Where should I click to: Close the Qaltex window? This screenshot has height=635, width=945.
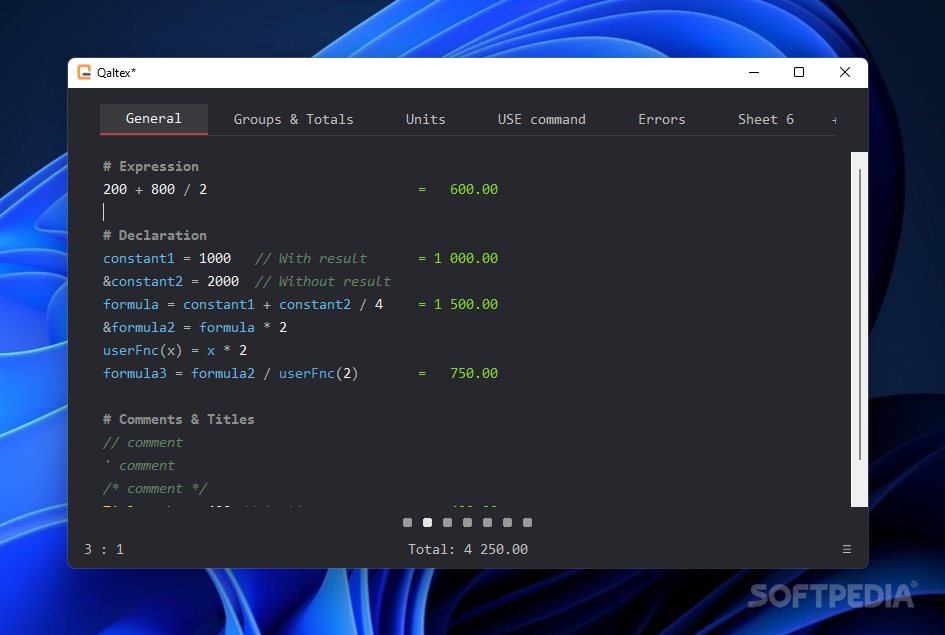[x=844, y=72]
